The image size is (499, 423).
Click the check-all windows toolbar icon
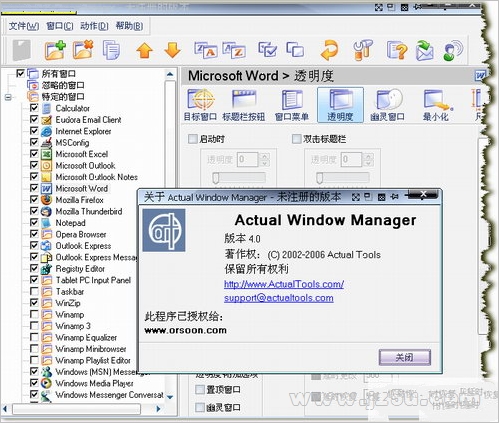tap(267, 50)
